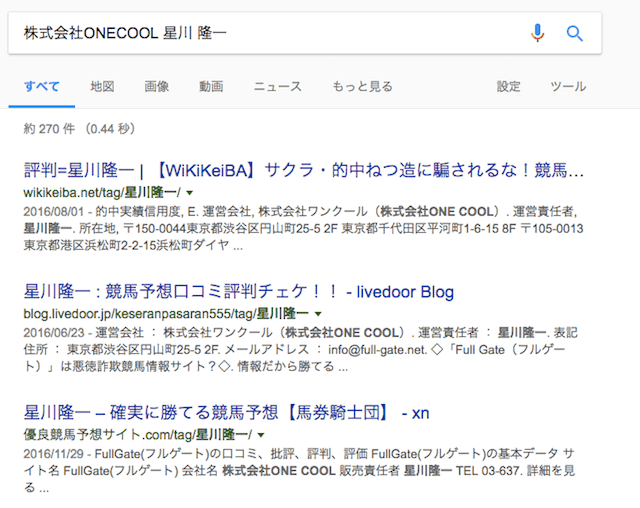Click the voice search microphone icon

click(538, 33)
